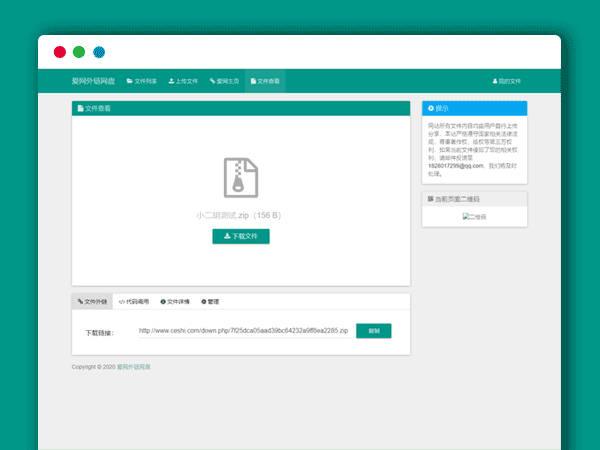Viewport: 600px width, 450px height.
Task: Open 我的文件 user menu
Action: 507,80
